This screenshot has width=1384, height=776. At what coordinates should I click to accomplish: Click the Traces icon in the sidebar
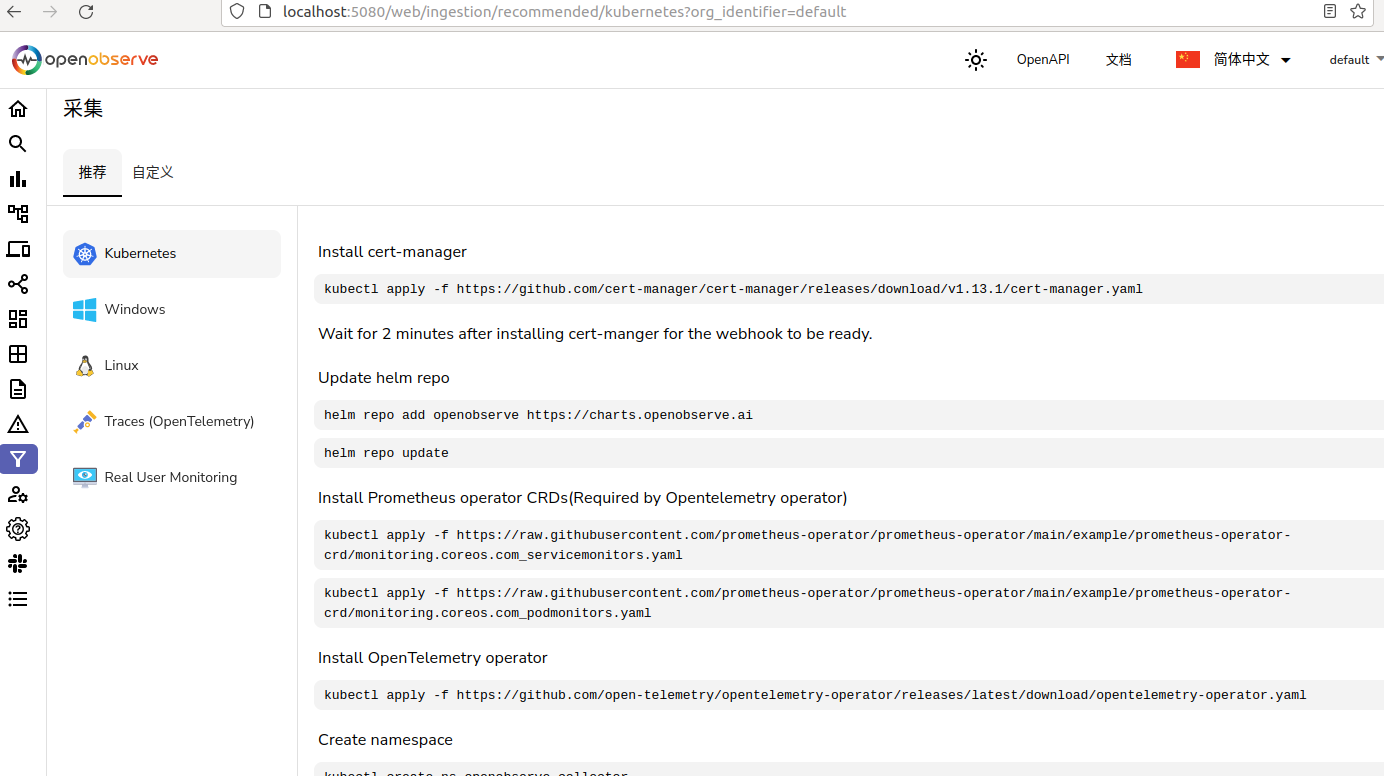pos(18,213)
